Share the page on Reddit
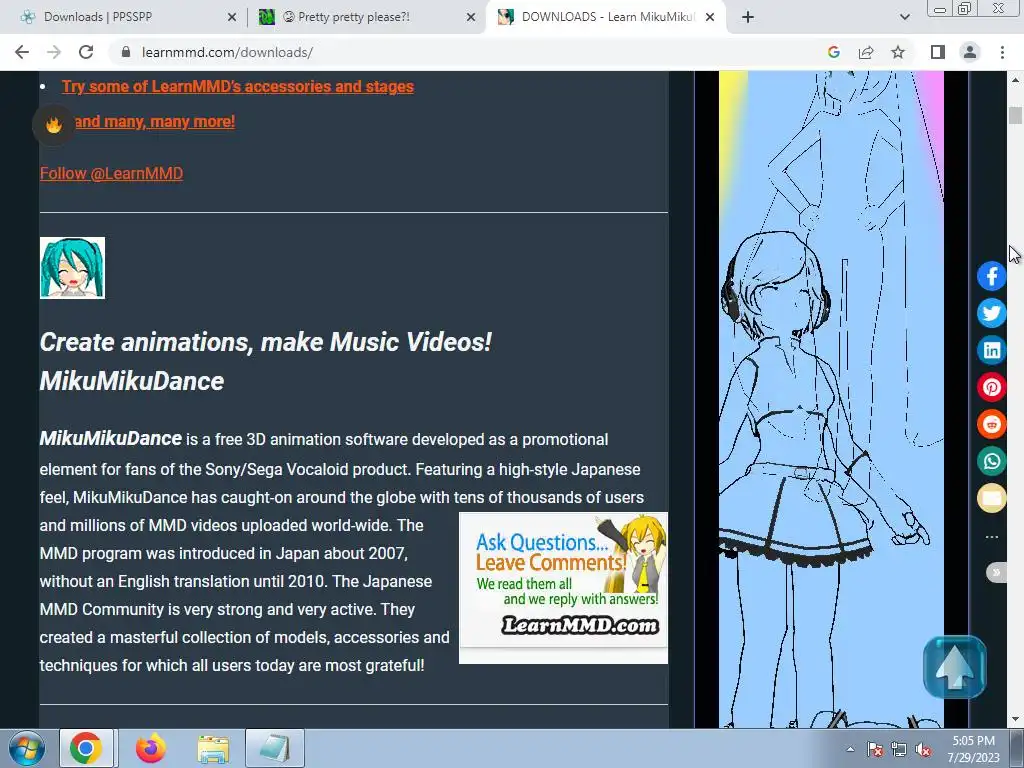This screenshot has height=768, width=1024. click(991, 424)
